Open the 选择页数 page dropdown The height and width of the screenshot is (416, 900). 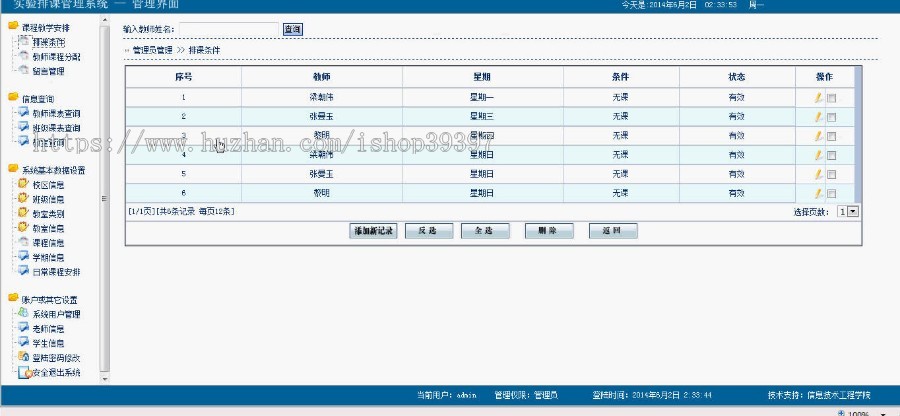(847, 212)
